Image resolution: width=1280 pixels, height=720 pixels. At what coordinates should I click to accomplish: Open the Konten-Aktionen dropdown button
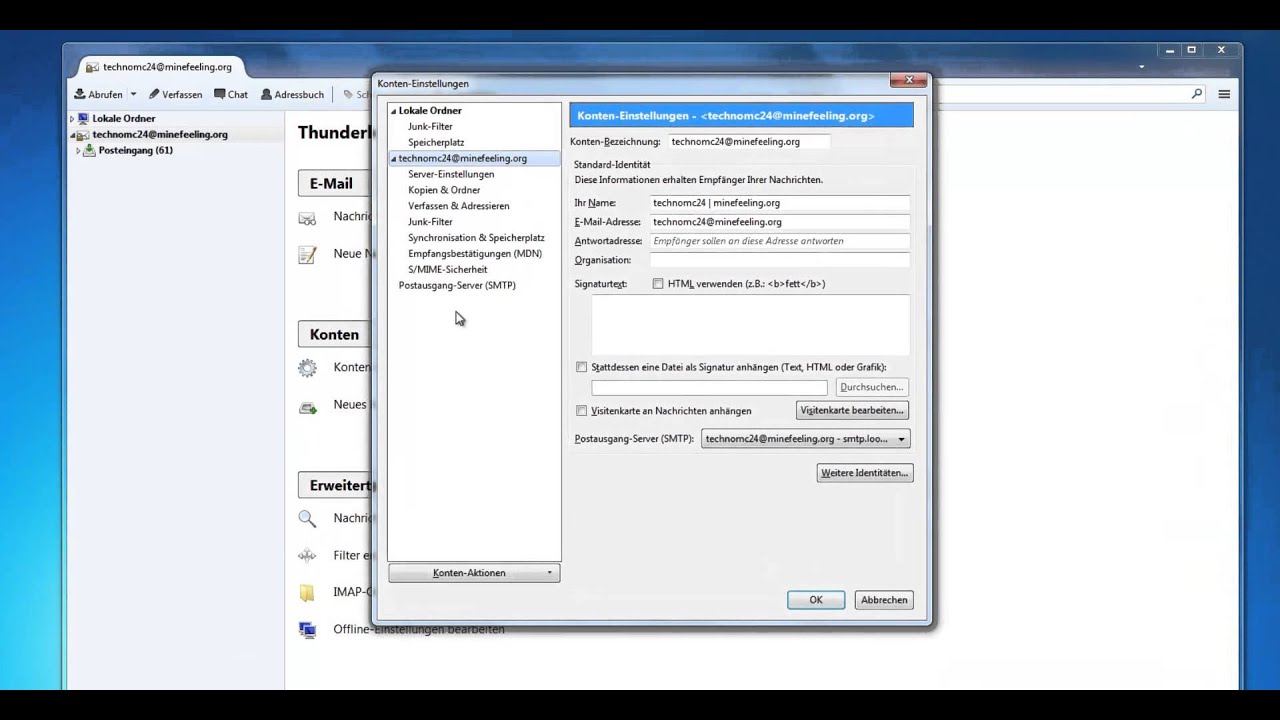click(474, 573)
